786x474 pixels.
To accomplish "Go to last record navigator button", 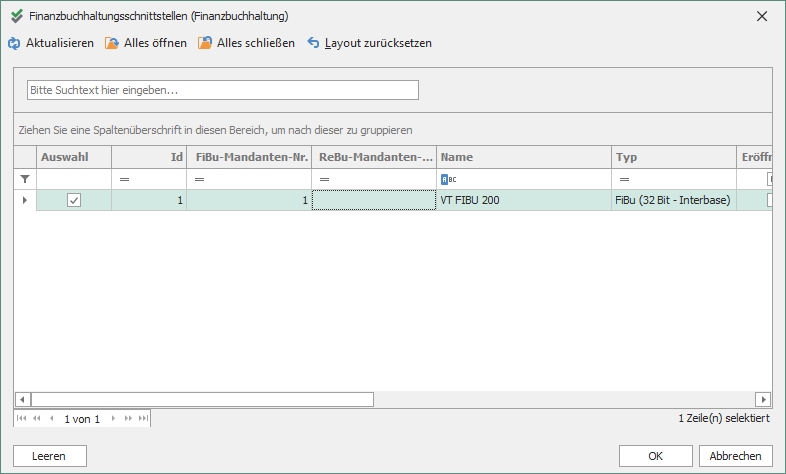I will (143, 418).
